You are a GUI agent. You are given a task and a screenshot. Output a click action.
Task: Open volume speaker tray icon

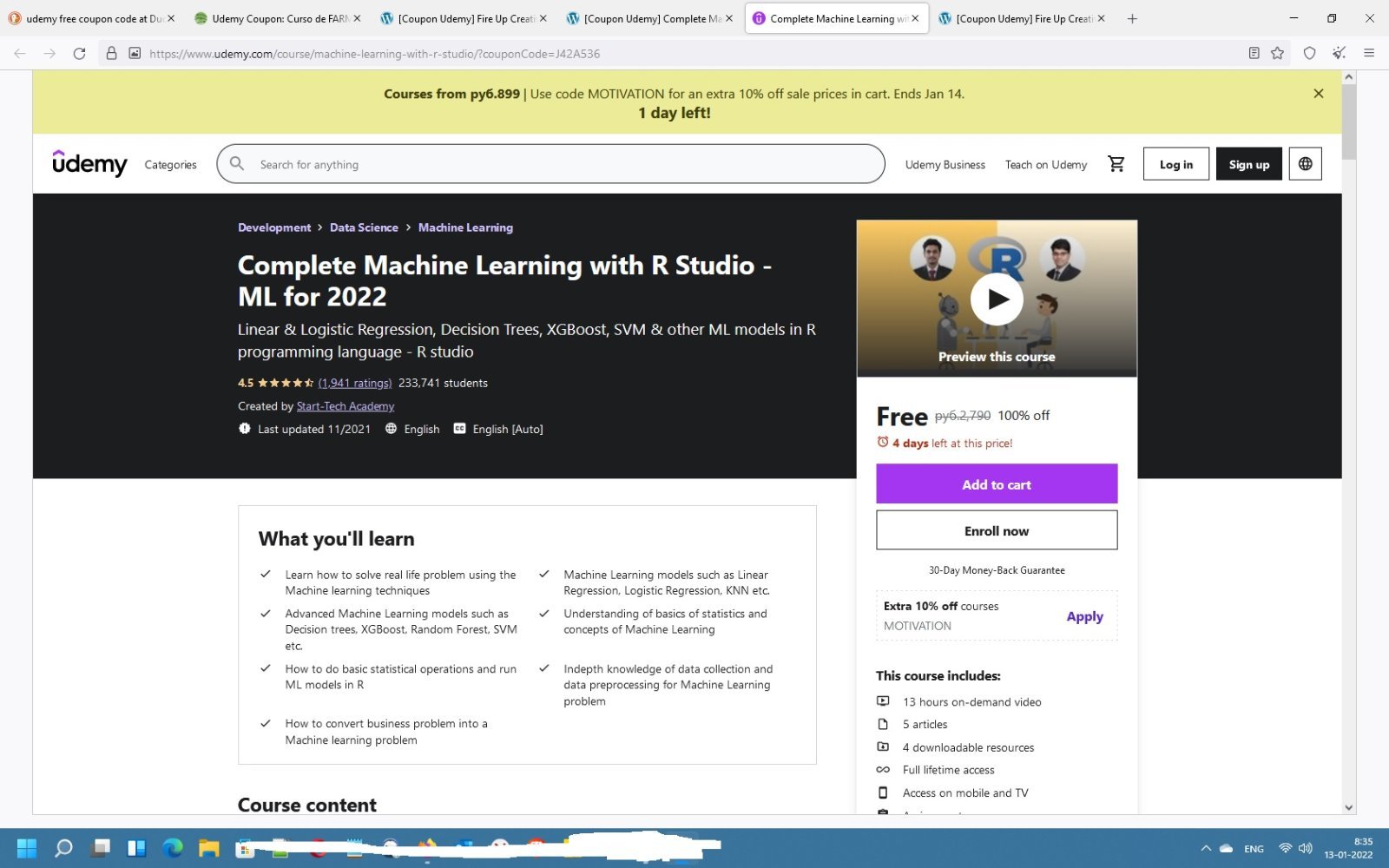[1305, 848]
